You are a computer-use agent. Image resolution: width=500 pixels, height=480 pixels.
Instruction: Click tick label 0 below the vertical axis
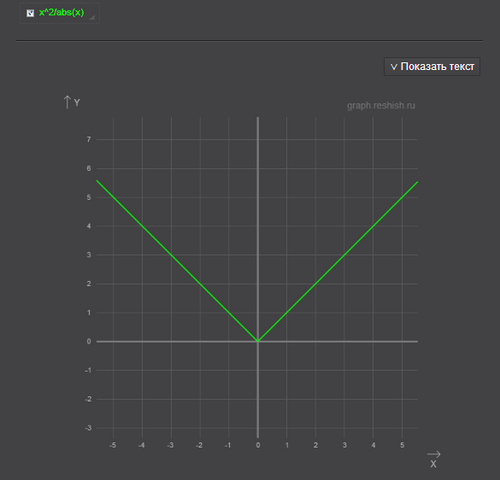click(x=258, y=445)
